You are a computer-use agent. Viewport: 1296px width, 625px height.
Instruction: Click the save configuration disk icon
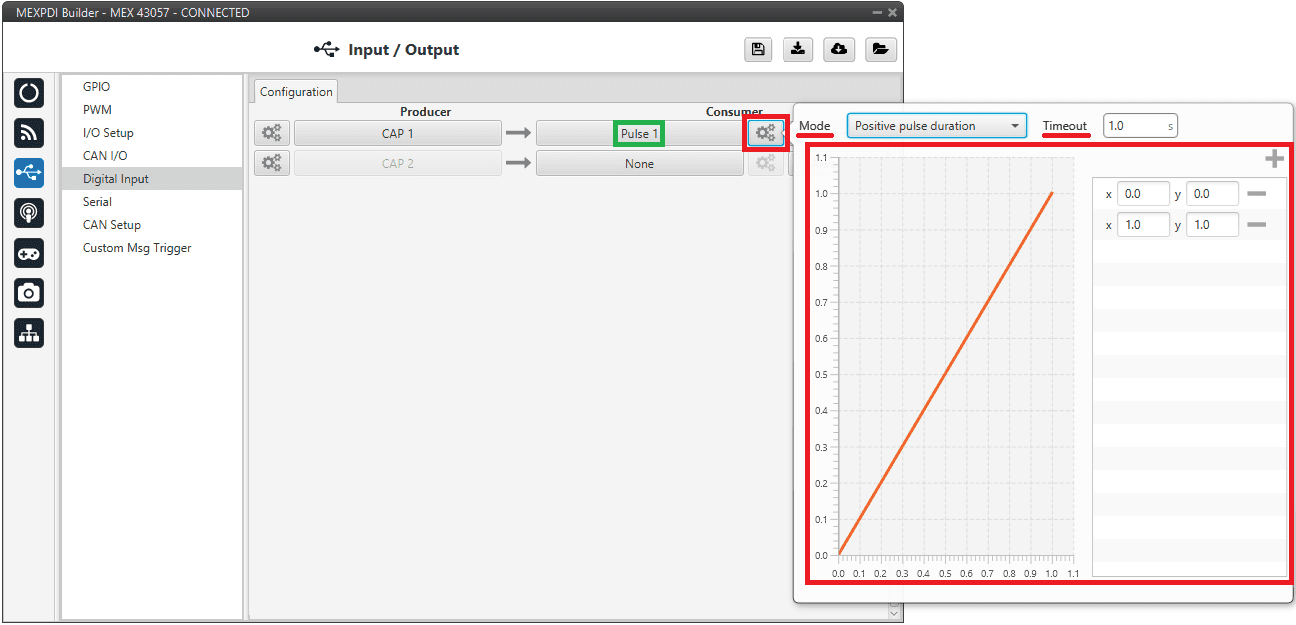tap(759, 50)
